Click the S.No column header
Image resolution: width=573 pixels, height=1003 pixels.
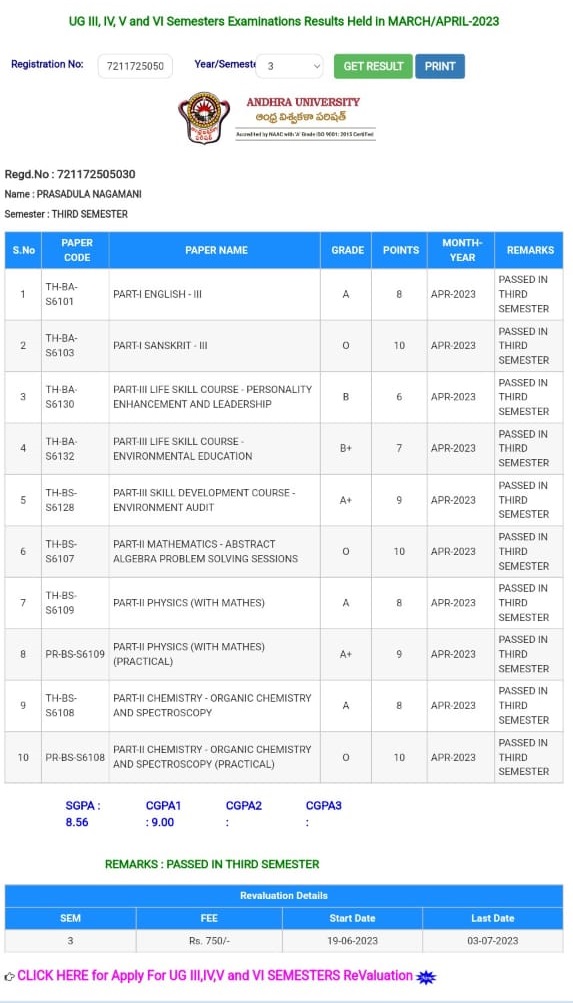pos(24,250)
